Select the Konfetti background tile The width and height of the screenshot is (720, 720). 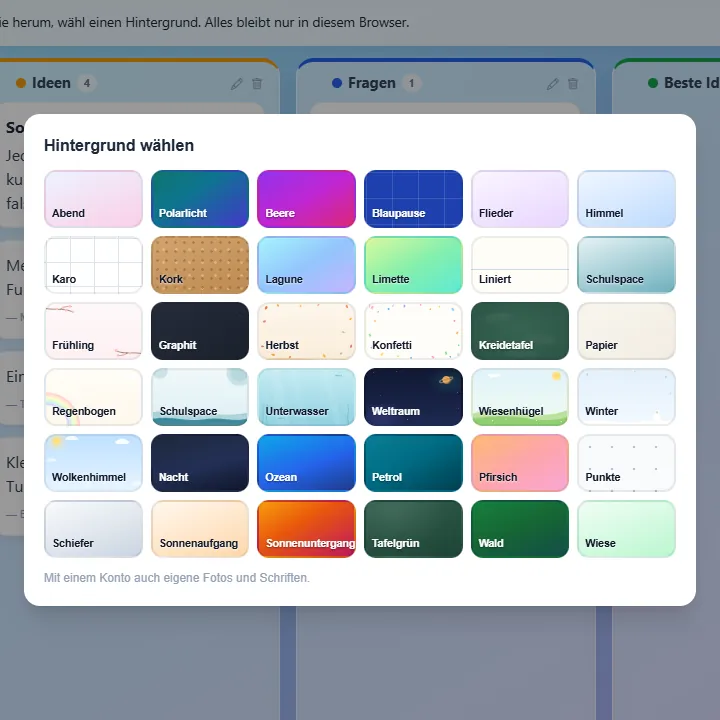pos(413,331)
